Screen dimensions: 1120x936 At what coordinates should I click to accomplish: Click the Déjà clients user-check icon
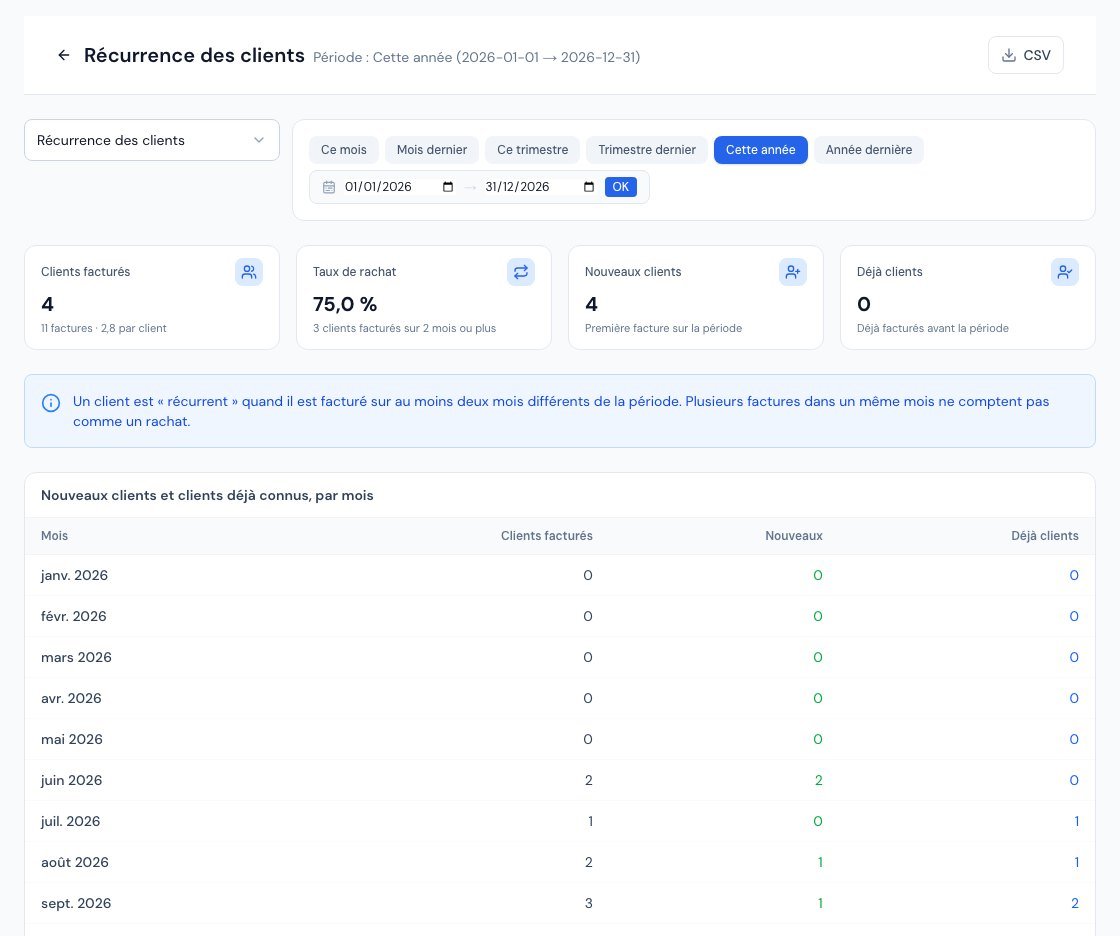[1065, 272]
